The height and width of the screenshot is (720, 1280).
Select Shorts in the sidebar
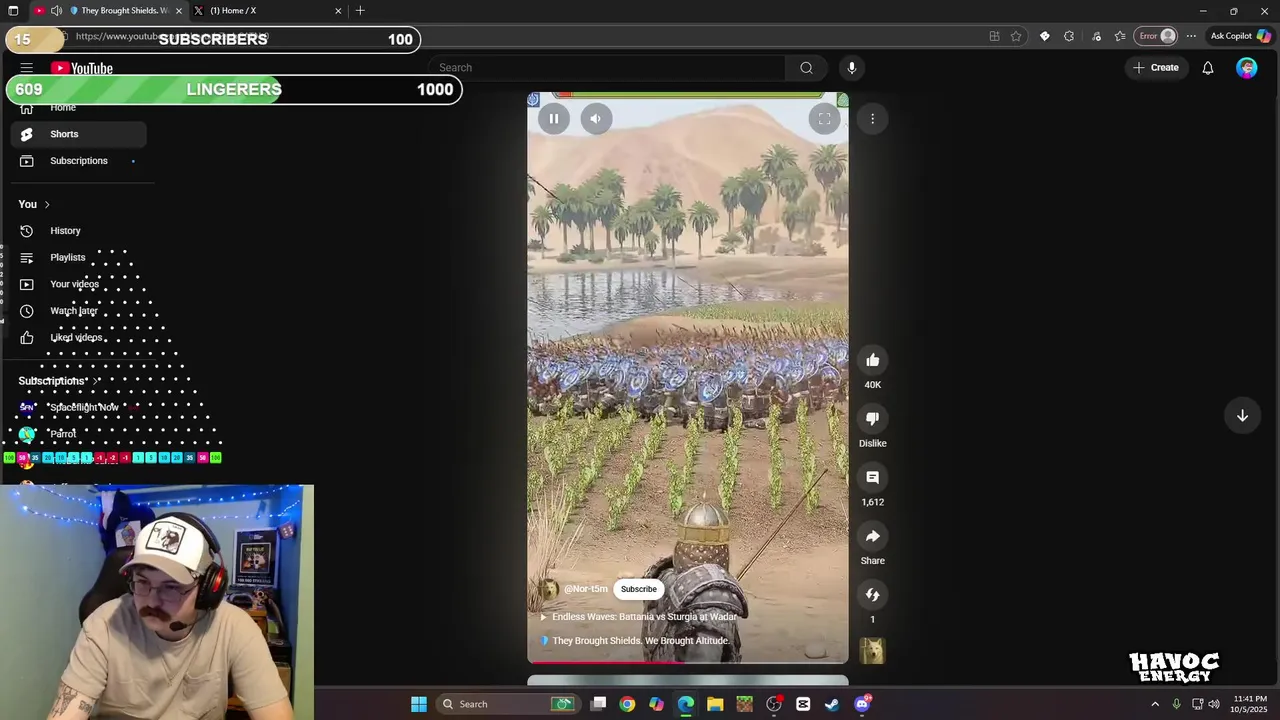point(79,134)
